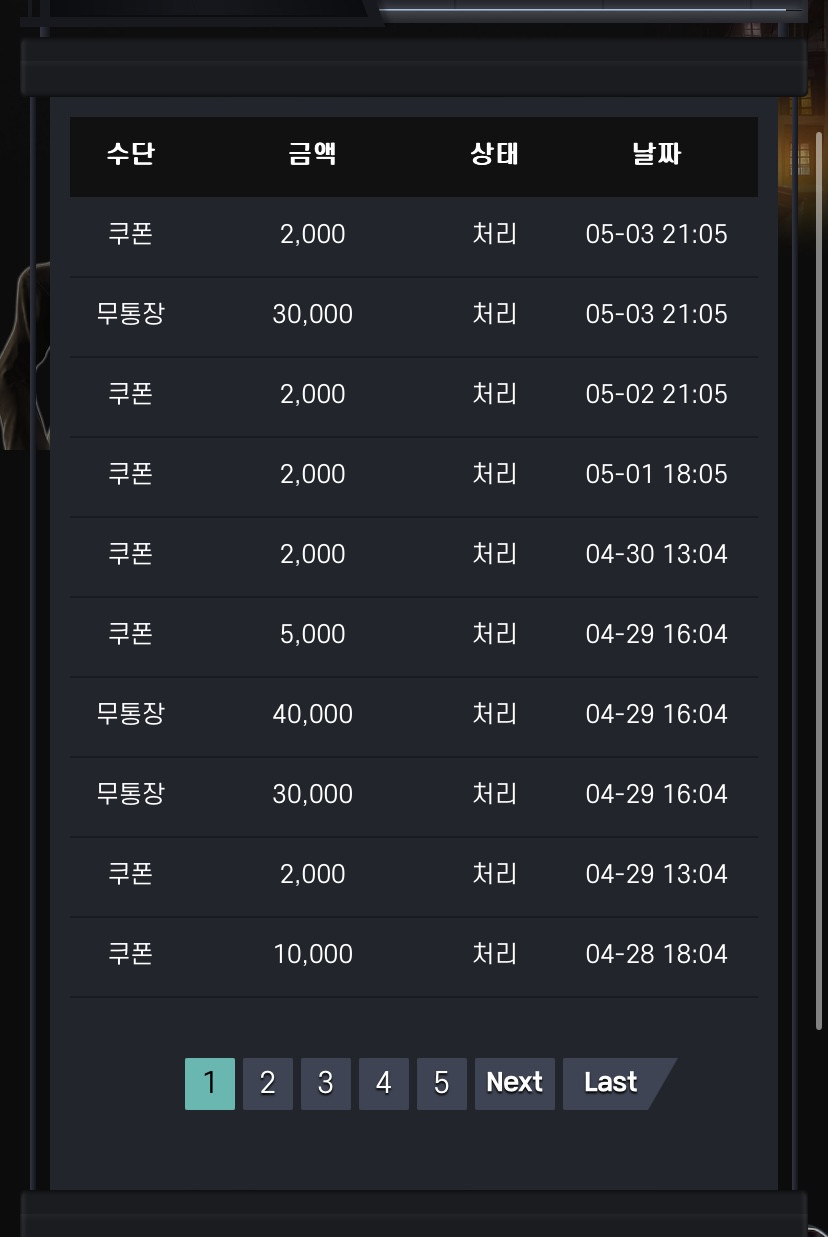Go to page 3 of results
Image resolution: width=828 pixels, height=1237 pixels.
click(326, 1084)
